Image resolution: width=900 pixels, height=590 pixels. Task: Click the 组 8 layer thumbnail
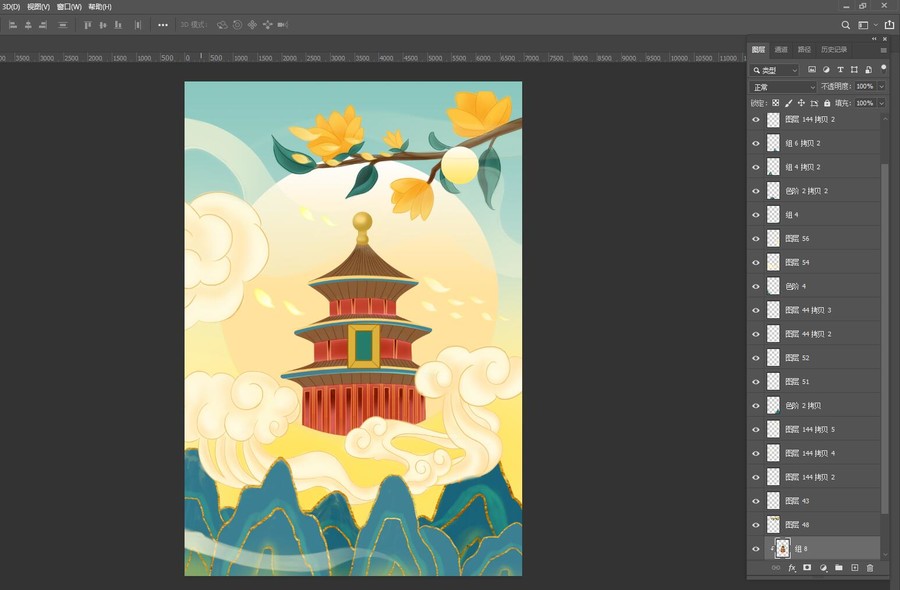783,549
